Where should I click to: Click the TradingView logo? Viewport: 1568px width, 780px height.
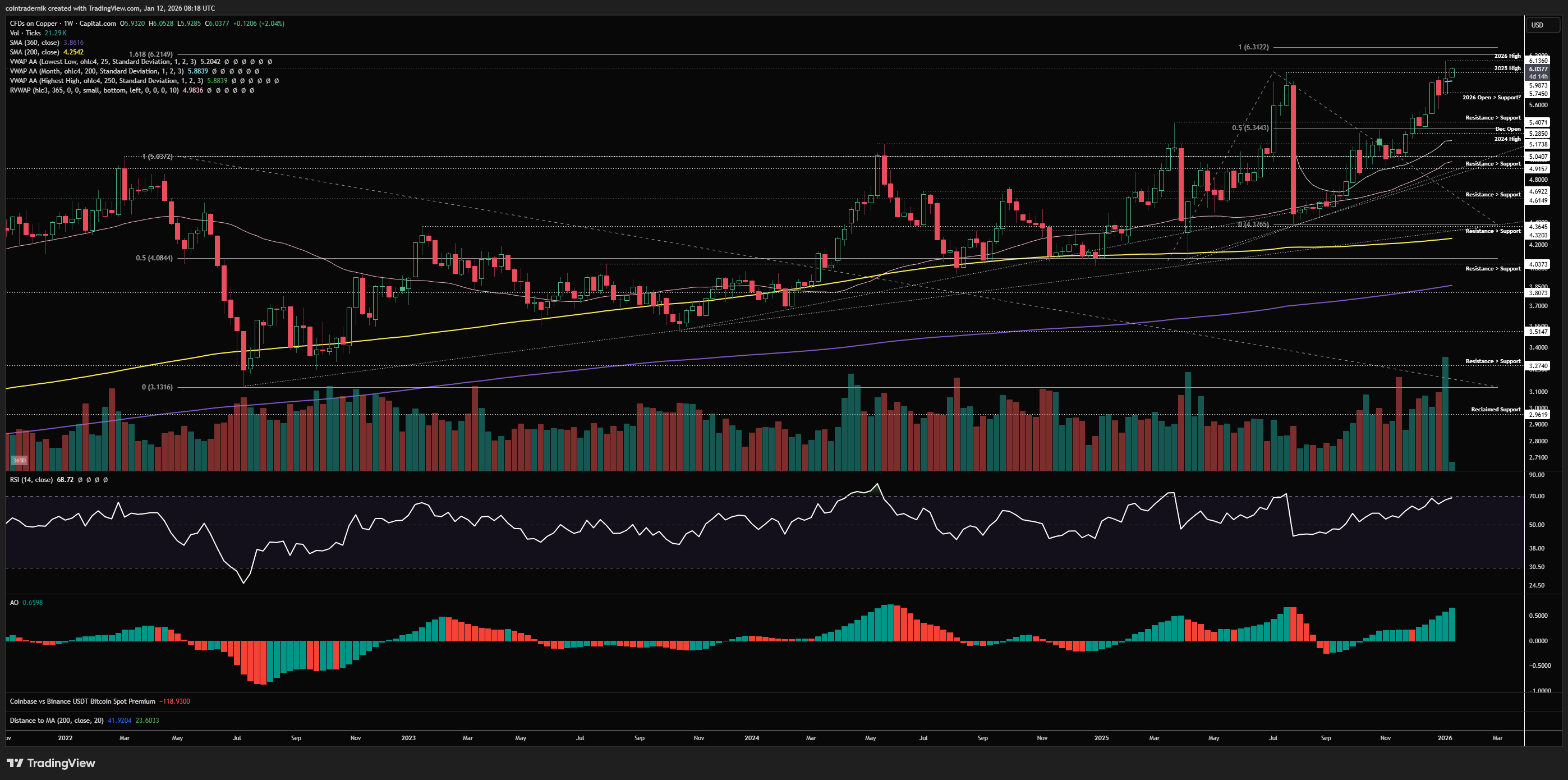tap(51, 763)
